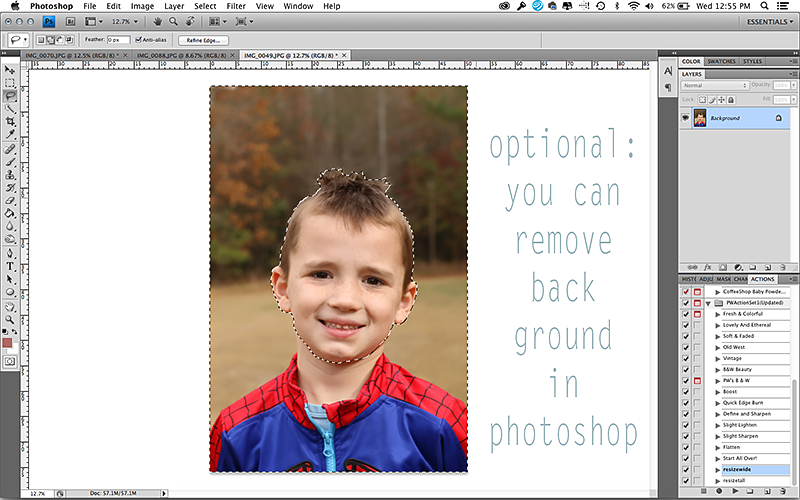Viewport: 800px width, 500px height.
Task: Click Begin recording in the Actions panel
Action: [x=719, y=491]
